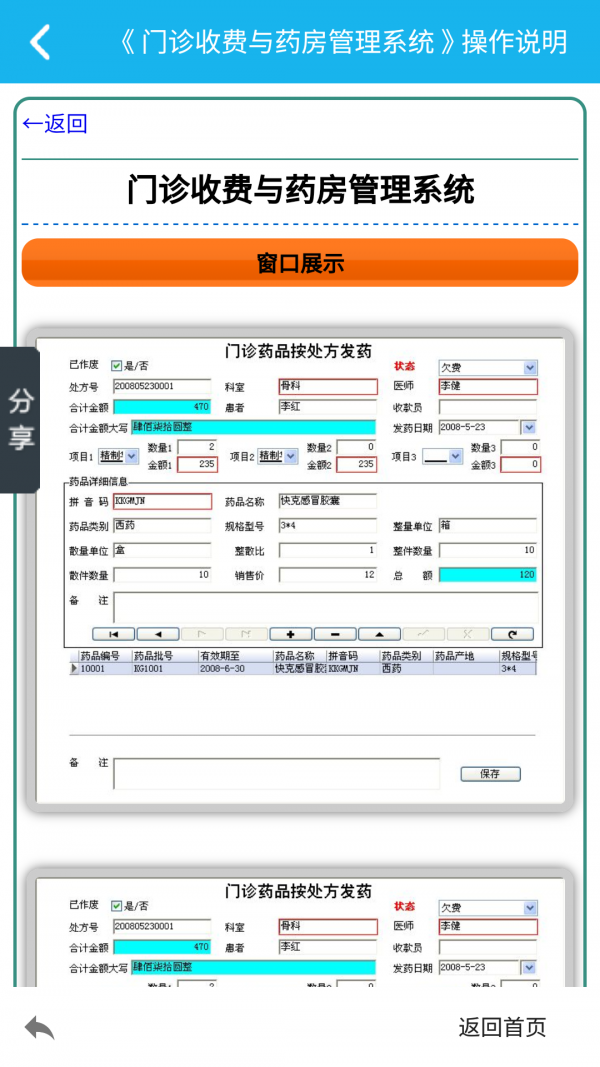This screenshot has height=1067, width=600.
Task: Click the ←返回 link
Action: pos(55,124)
